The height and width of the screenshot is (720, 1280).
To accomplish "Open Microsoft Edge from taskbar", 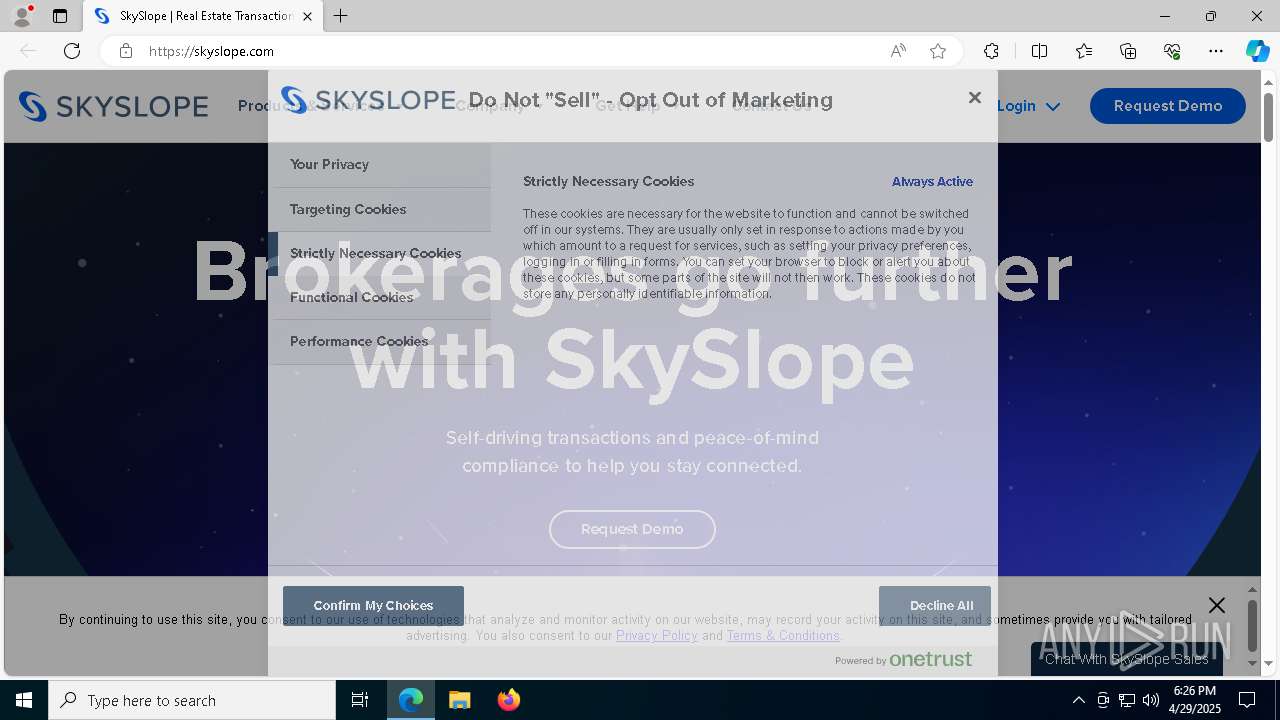I will (411, 700).
